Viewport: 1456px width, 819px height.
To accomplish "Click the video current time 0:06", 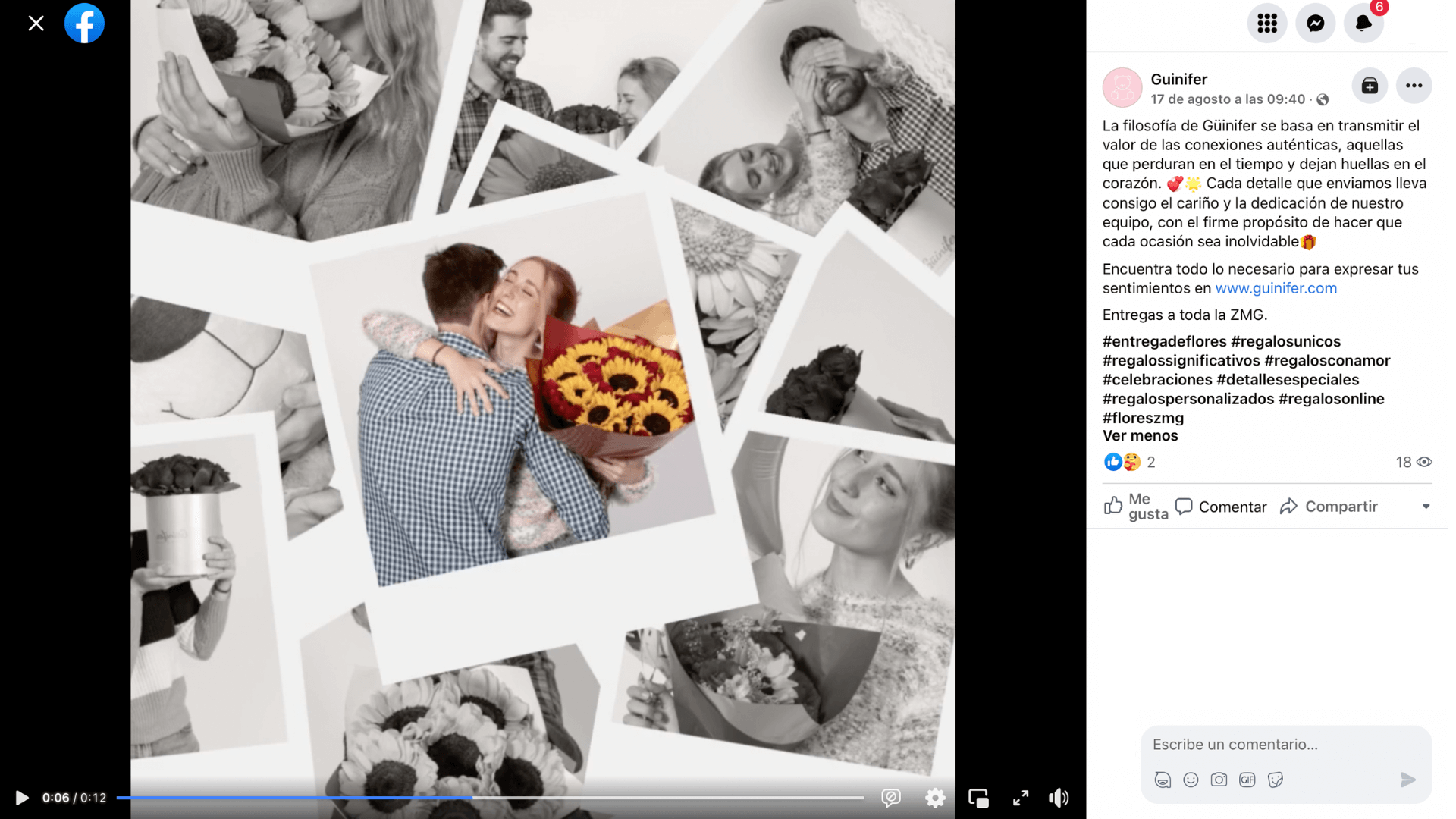I will coord(55,798).
